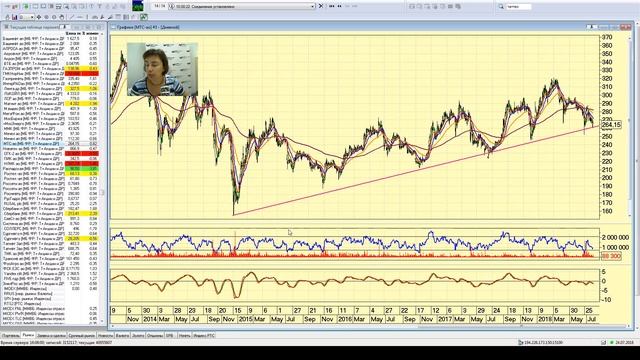Screen dimensions: 640x360
Task: Select the crosshair cursor tool
Action: coord(39,17)
